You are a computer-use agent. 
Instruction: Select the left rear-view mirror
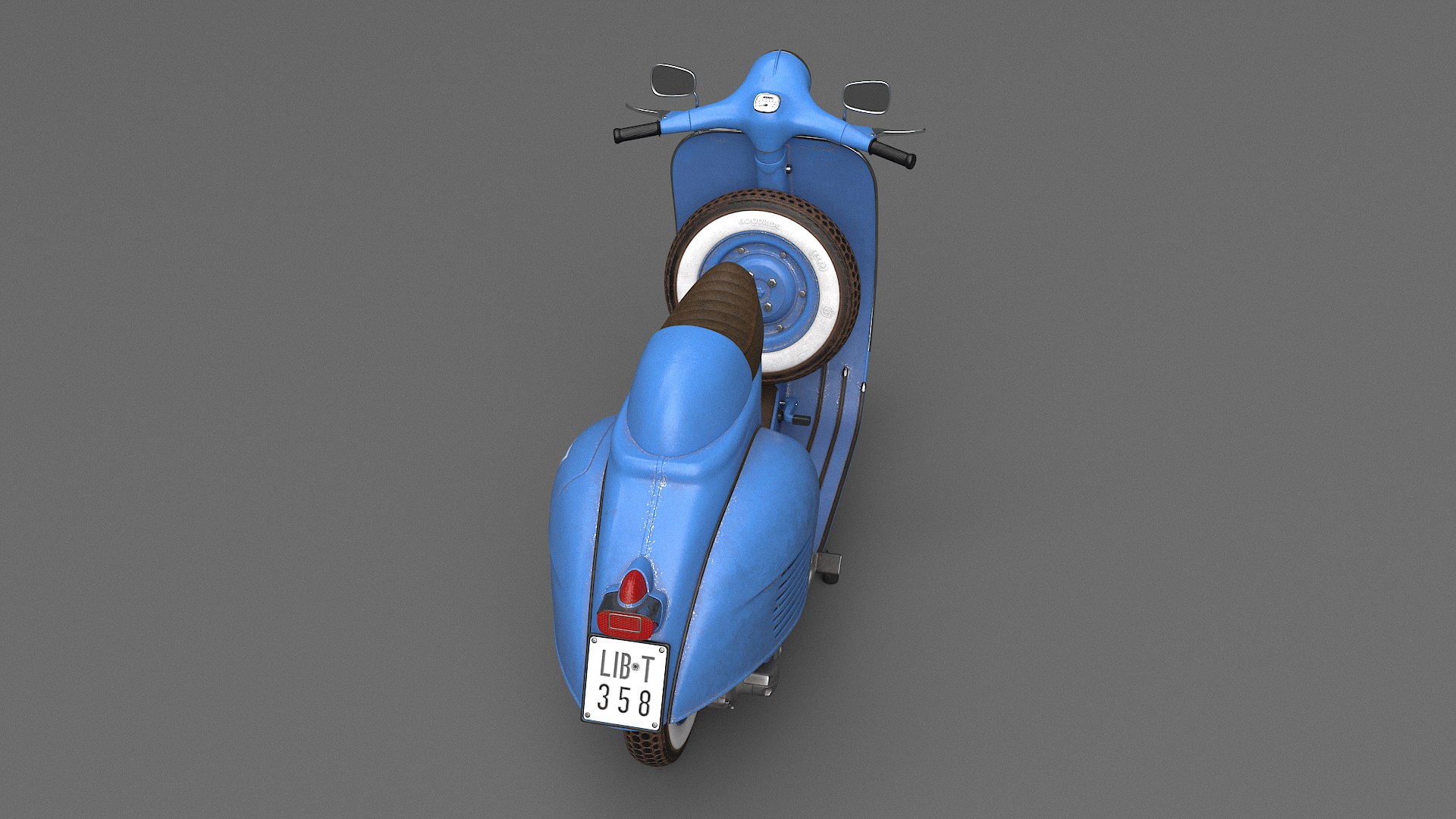(673, 80)
